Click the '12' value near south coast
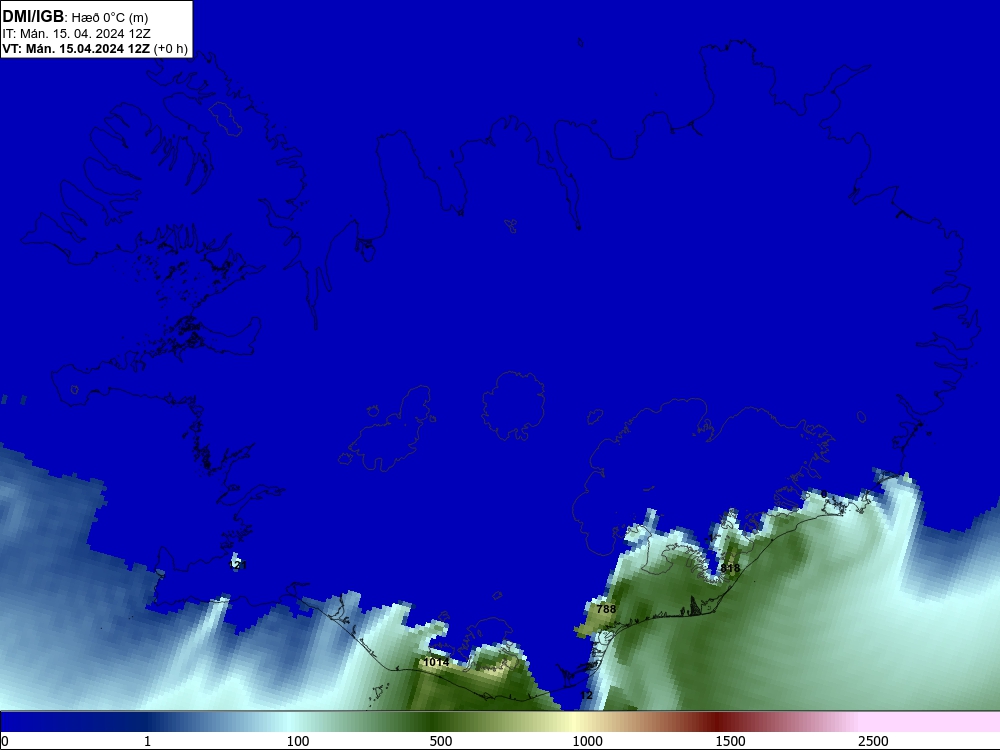The height and width of the screenshot is (750, 1000). click(587, 695)
